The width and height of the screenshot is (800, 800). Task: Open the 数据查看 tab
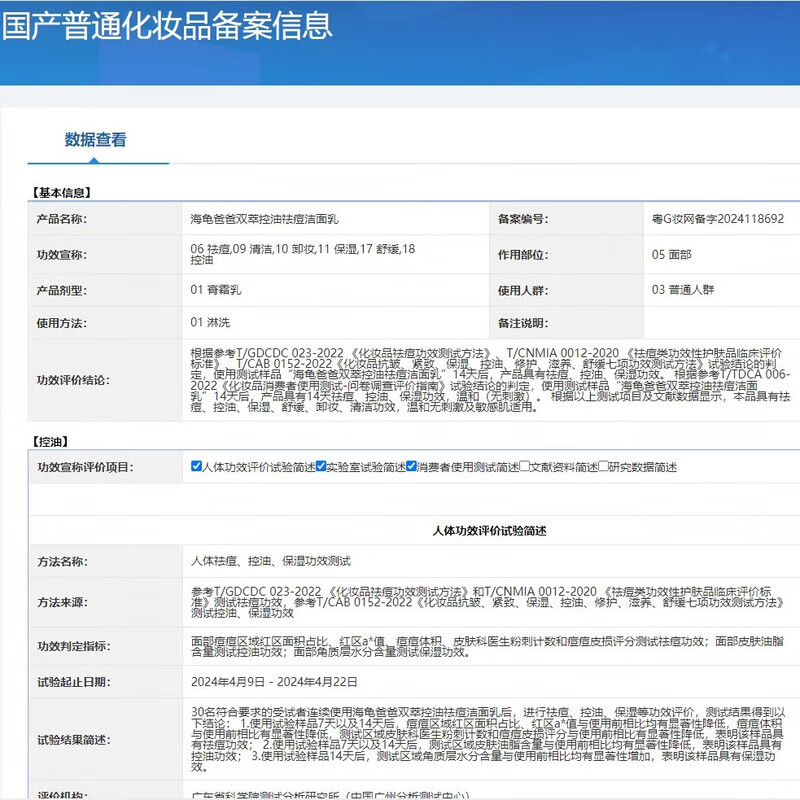coord(96,140)
